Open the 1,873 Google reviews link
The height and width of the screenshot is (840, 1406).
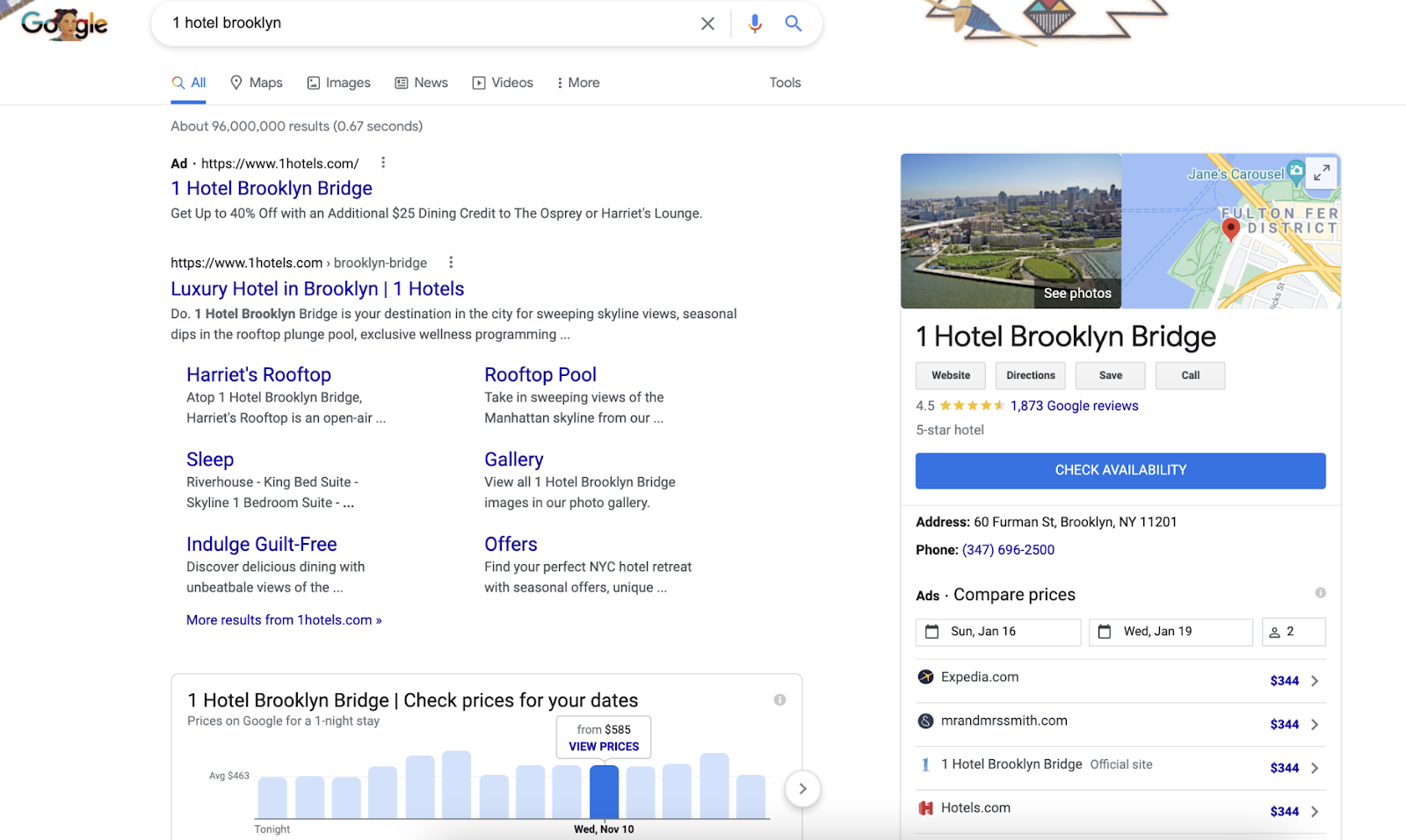click(1074, 406)
